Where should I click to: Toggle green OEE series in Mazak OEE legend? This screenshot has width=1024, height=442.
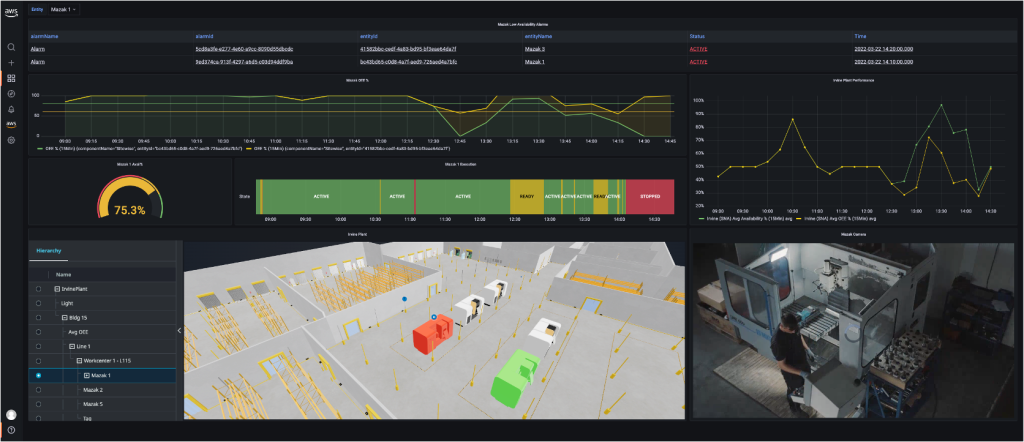pyautogui.click(x=139, y=149)
